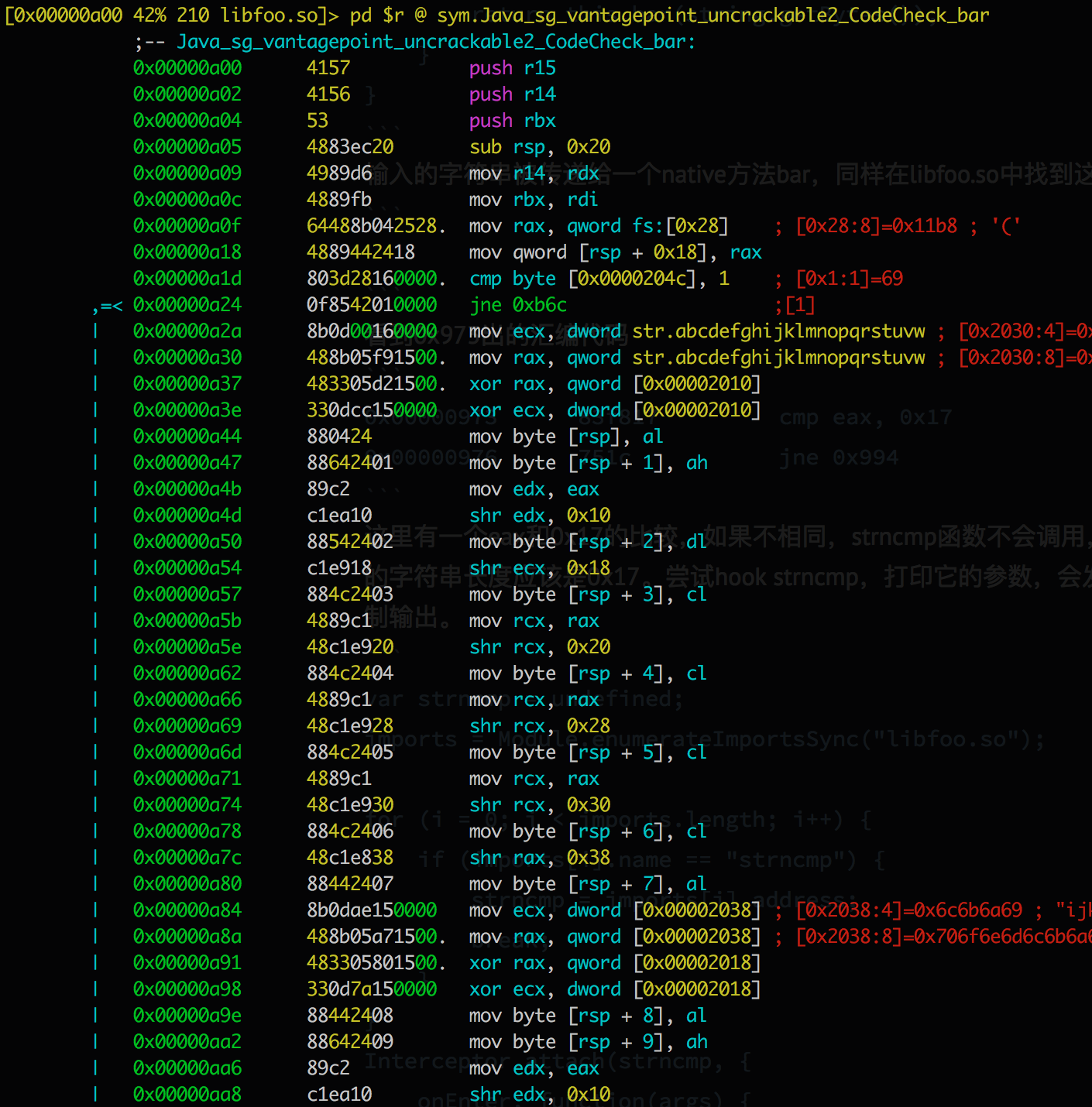Select the "cmp byte [0x0000204c], 1" instruction
The height and width of the screenshot is (1107, 1092).
(599, 279)
